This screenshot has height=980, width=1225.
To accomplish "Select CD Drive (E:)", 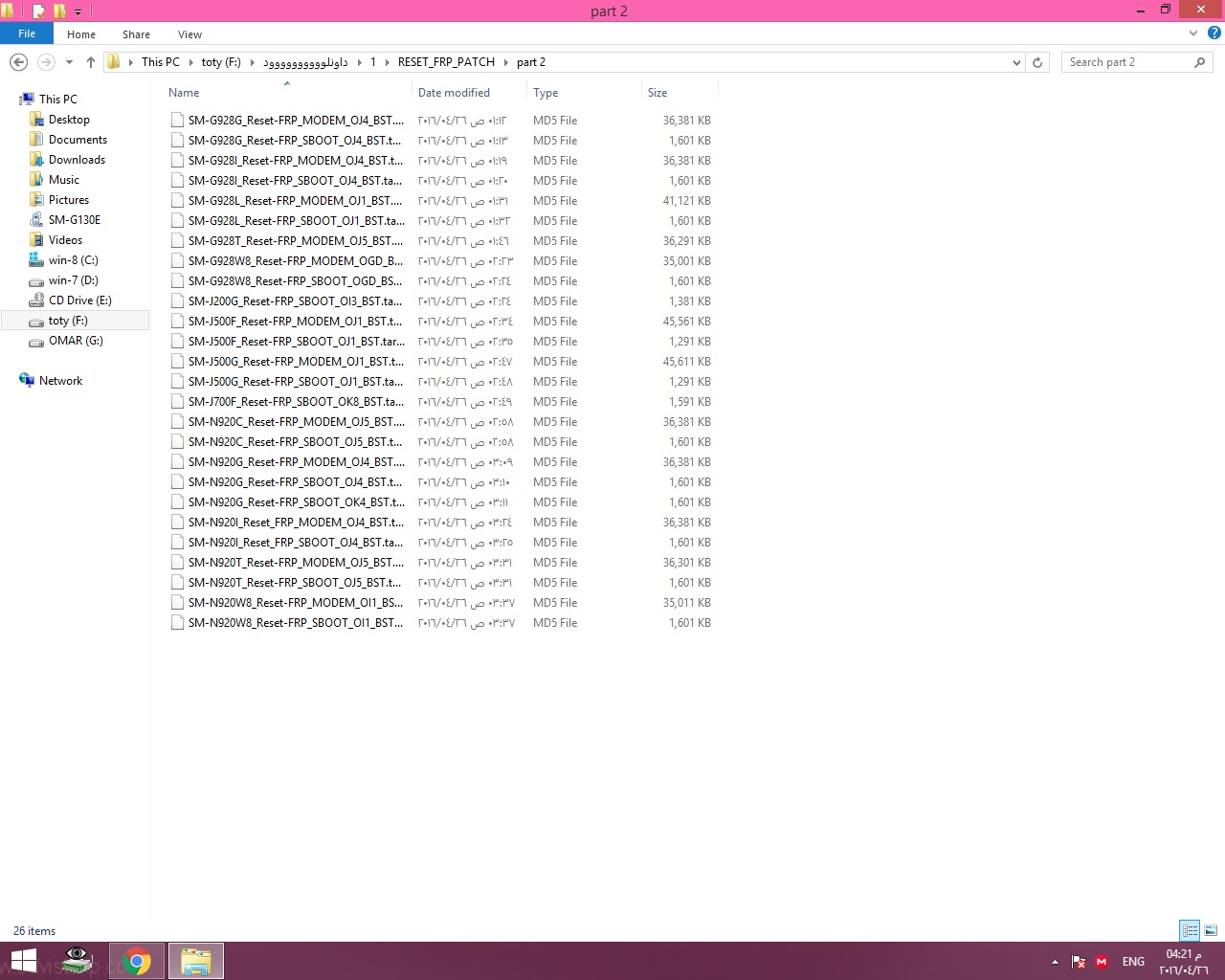I will (x=80, y=301).
